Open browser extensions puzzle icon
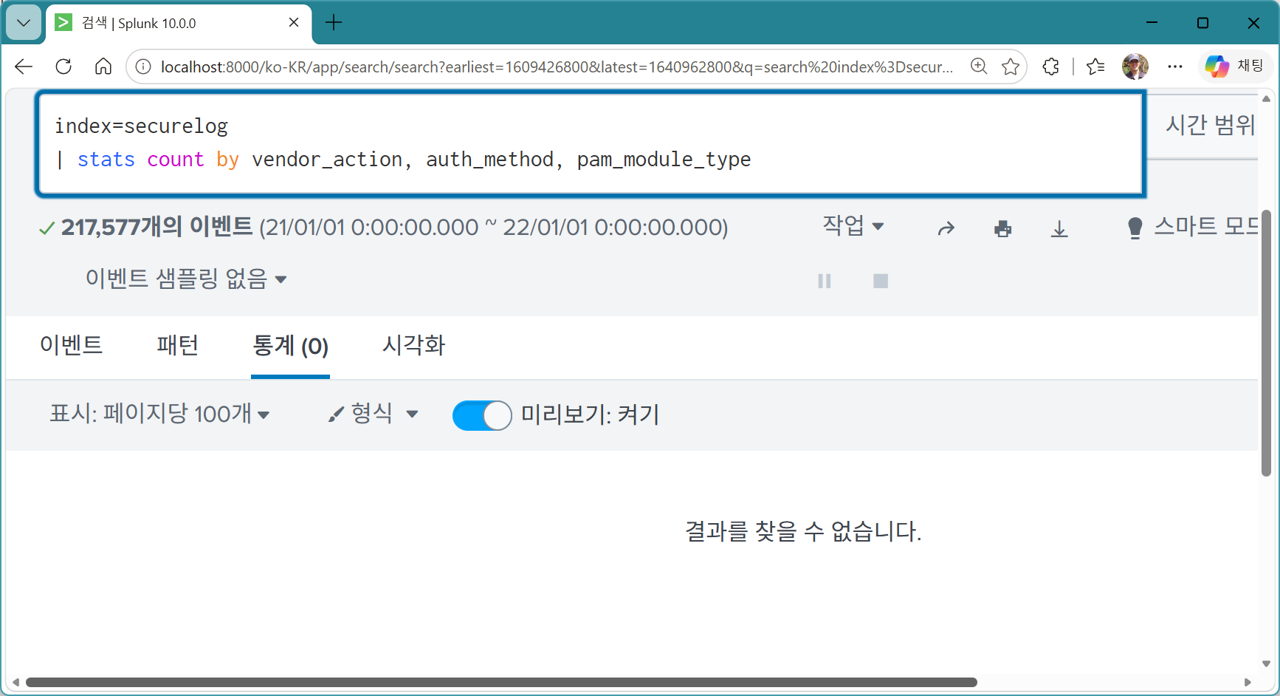This screenshot has width=1280, height=696. tap(1051, 66)
